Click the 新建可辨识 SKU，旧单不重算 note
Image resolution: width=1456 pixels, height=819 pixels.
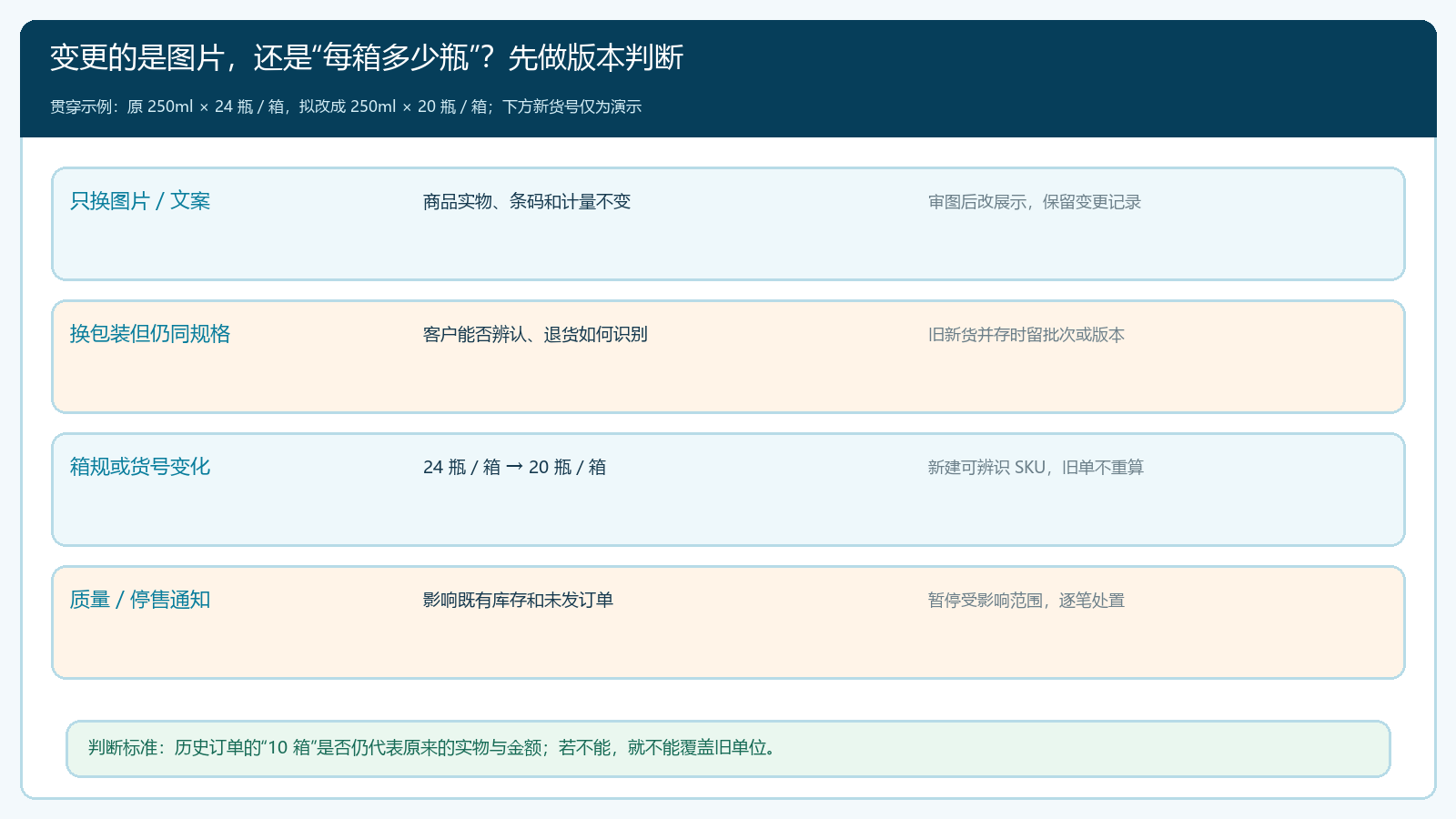click(1036, 468)
